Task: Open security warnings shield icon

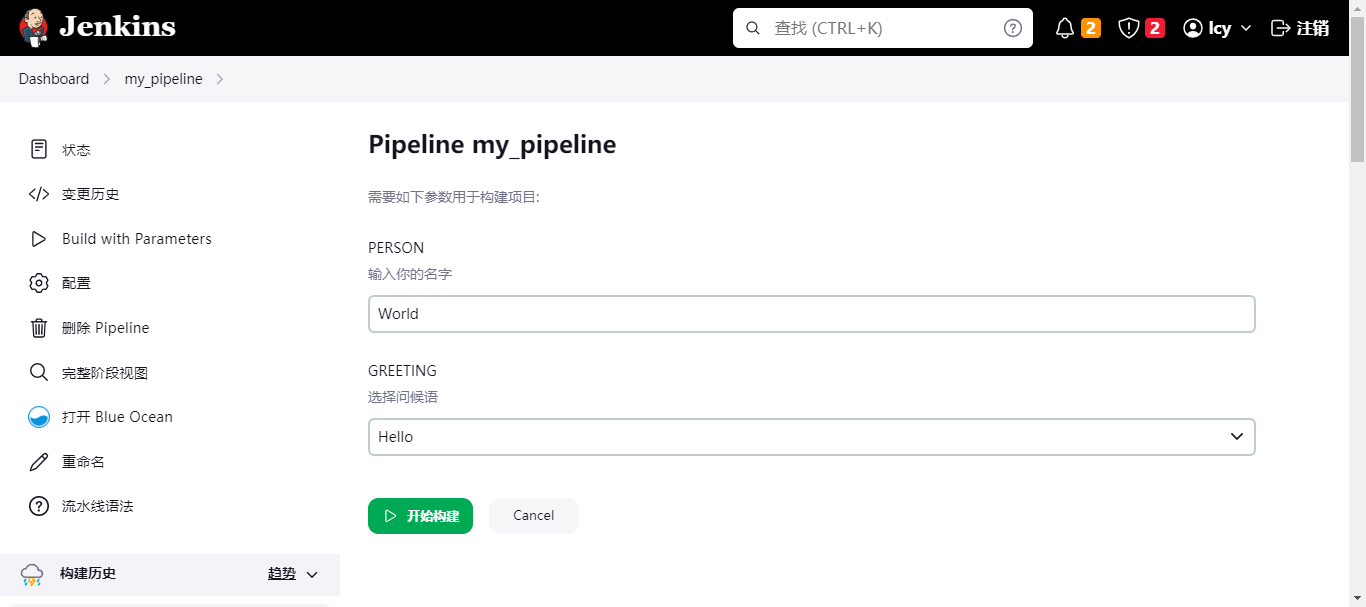Action: tap(1129, 28)
